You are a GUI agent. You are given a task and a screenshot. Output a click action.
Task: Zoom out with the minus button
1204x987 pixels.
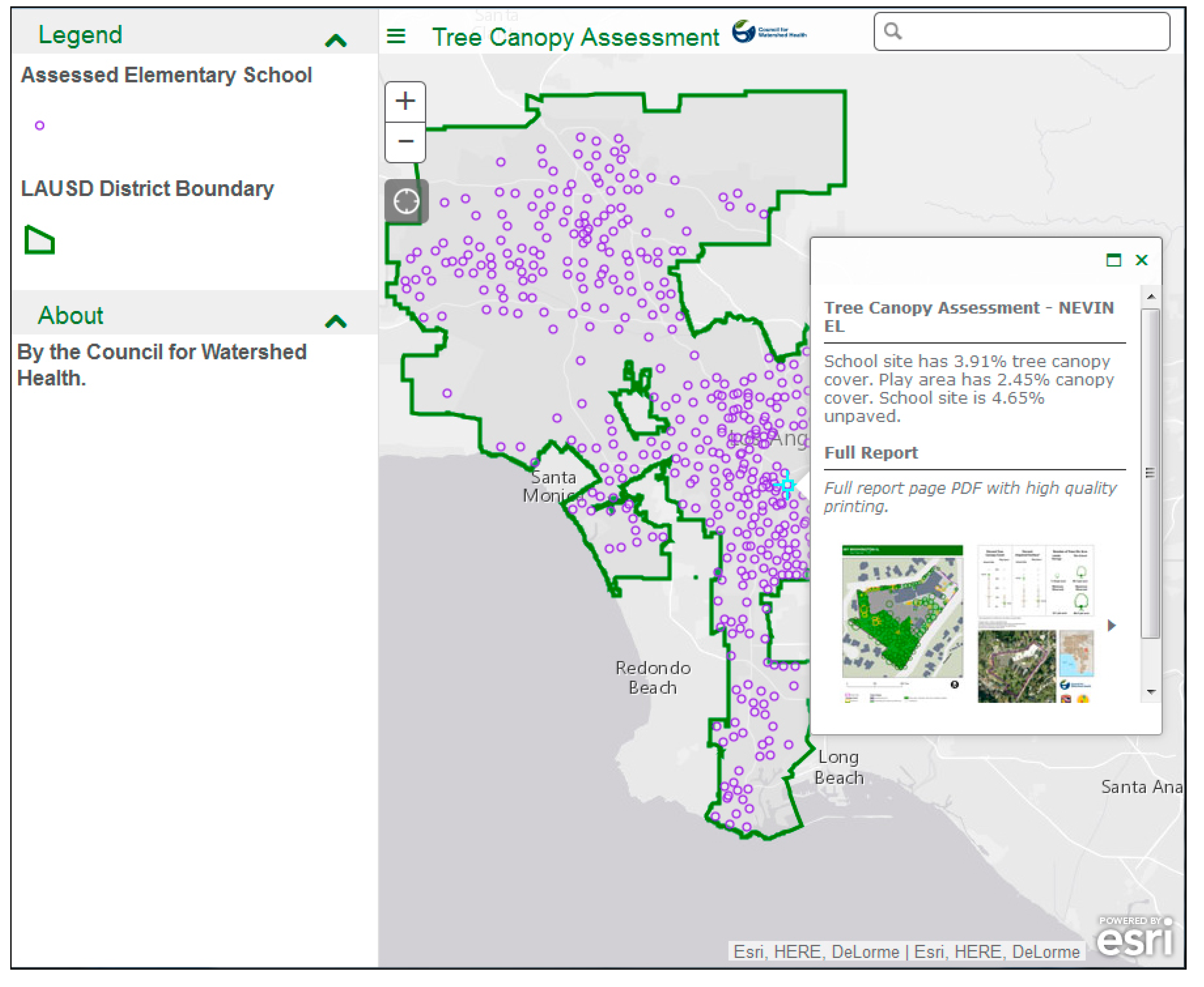point(405,141)
